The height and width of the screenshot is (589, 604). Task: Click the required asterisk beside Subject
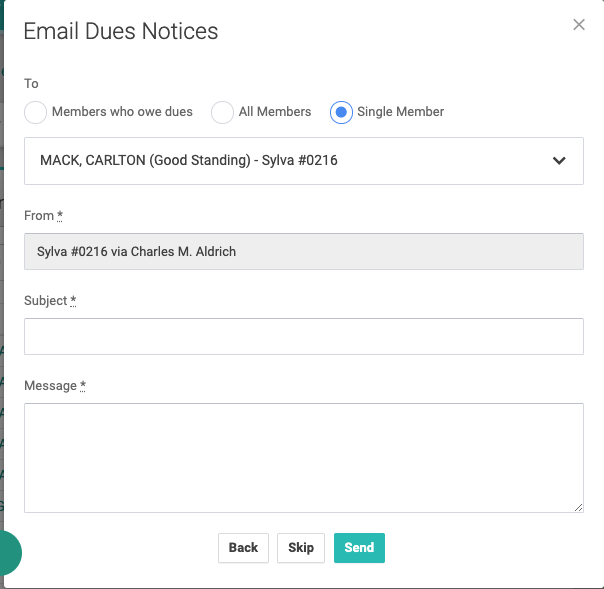(73, 300)
